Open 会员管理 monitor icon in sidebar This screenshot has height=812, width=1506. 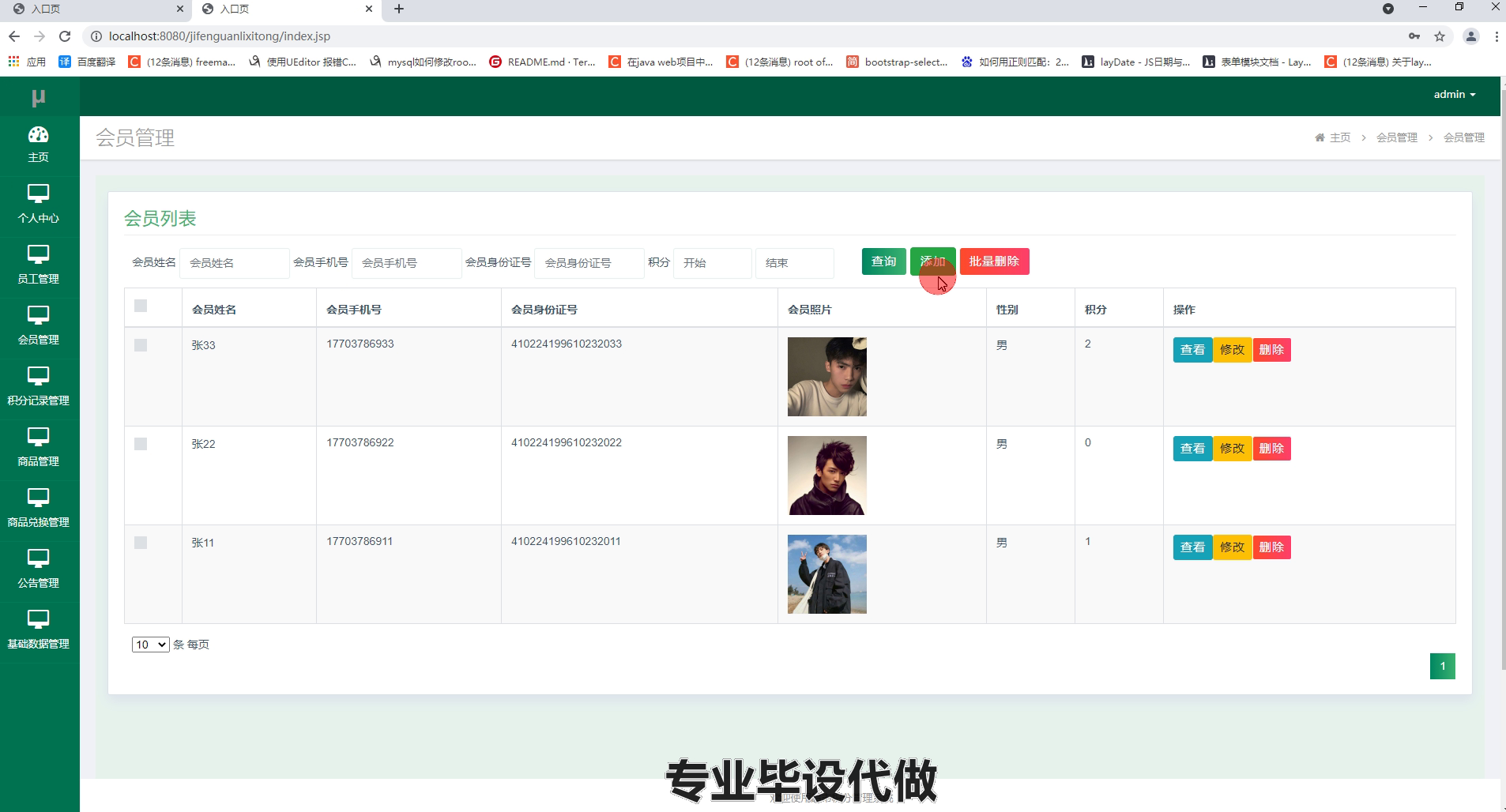coord(38,314)
